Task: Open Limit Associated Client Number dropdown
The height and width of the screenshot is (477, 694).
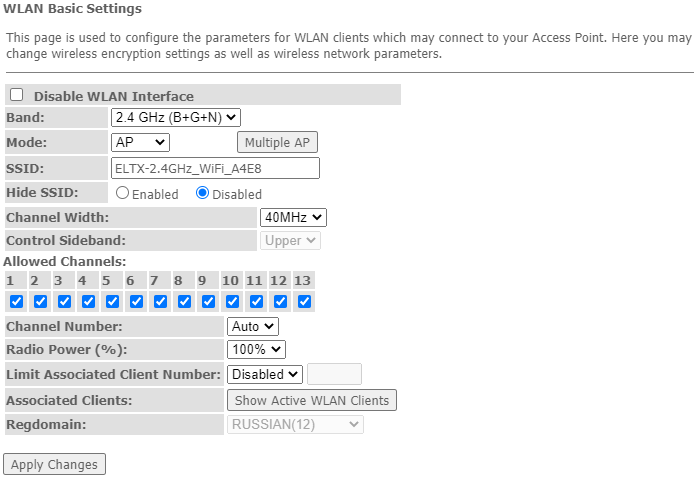Action: point(265,374)
